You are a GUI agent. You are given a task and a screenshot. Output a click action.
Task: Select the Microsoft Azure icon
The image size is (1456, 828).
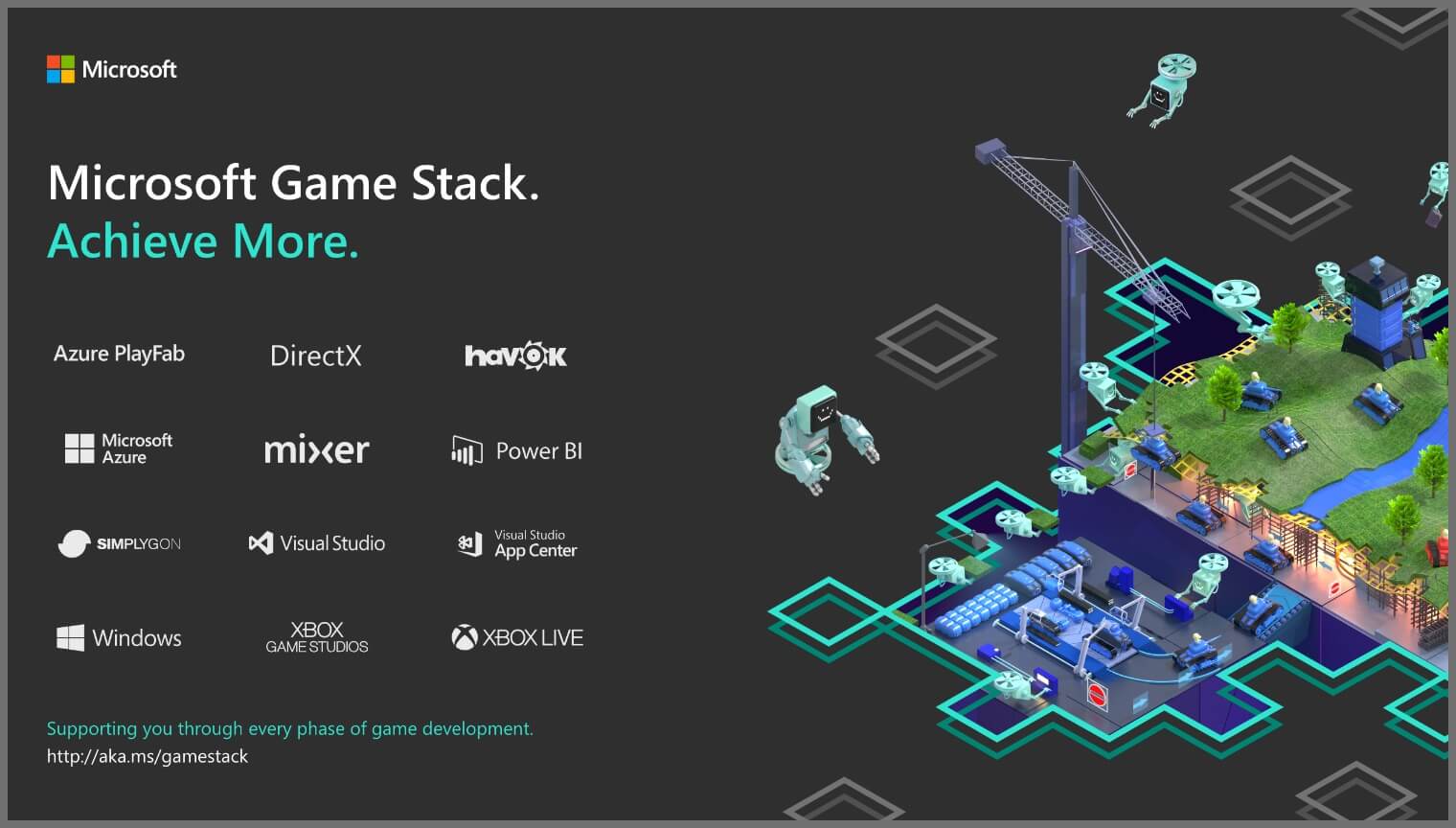point(119,448)
